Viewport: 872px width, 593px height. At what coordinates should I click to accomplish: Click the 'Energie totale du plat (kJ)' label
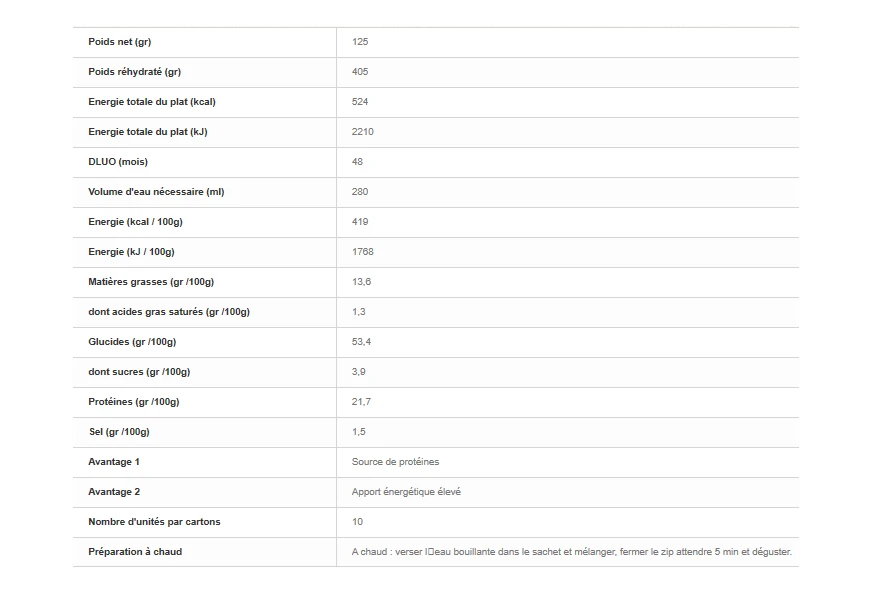click(147, 132)
